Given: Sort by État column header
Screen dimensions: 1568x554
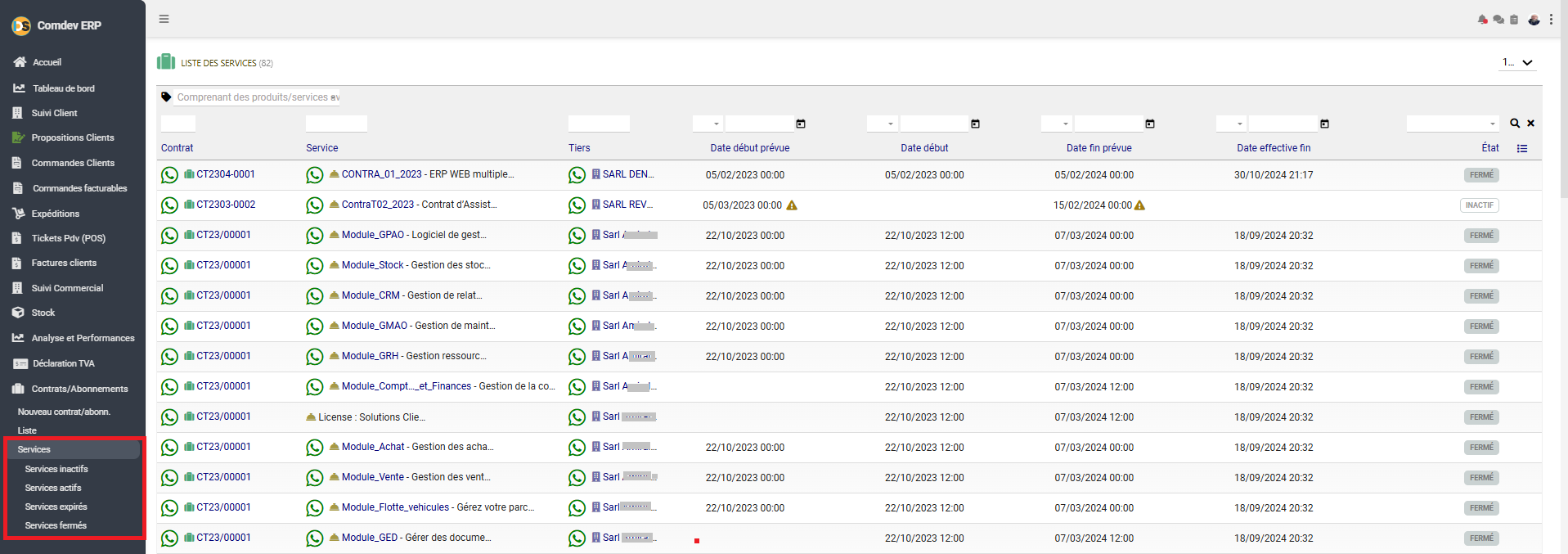Looking at the screenshot, I should (1490, 148).
